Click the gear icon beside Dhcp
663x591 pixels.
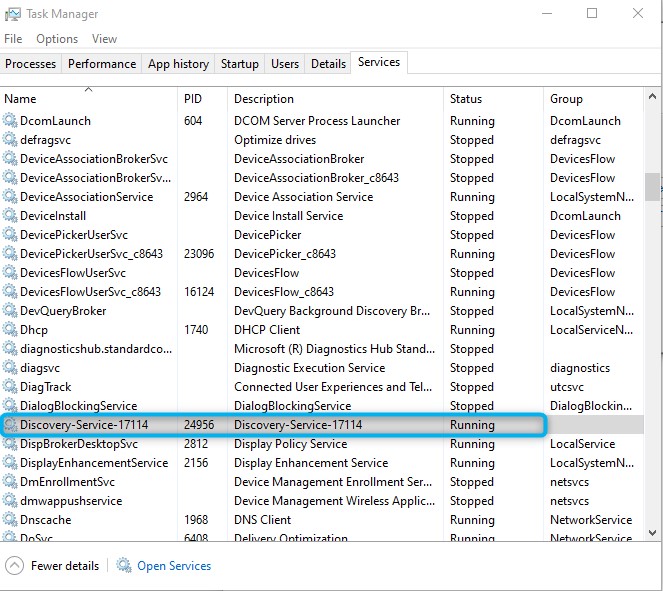10,330
